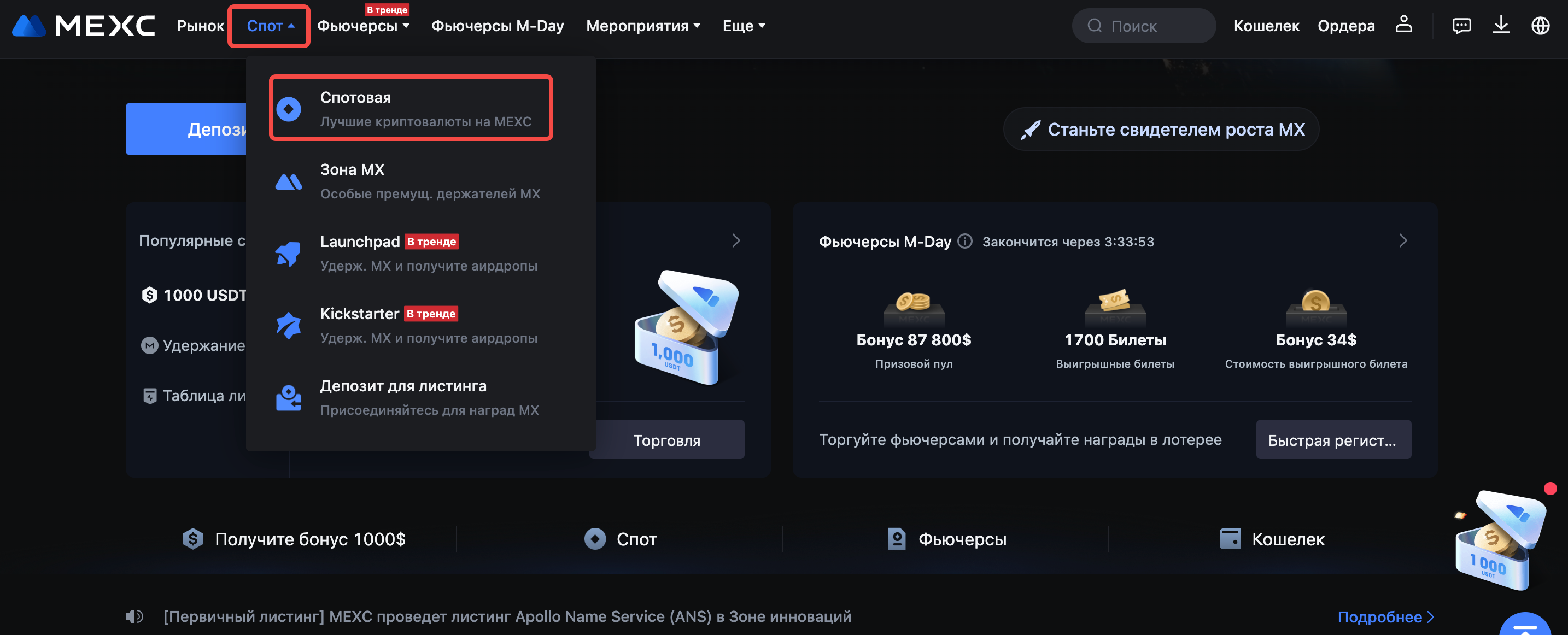The height and width of the screenshot is (635, 1568).
Task: Click the MEXC logo
Action: (x=84, y=26)
